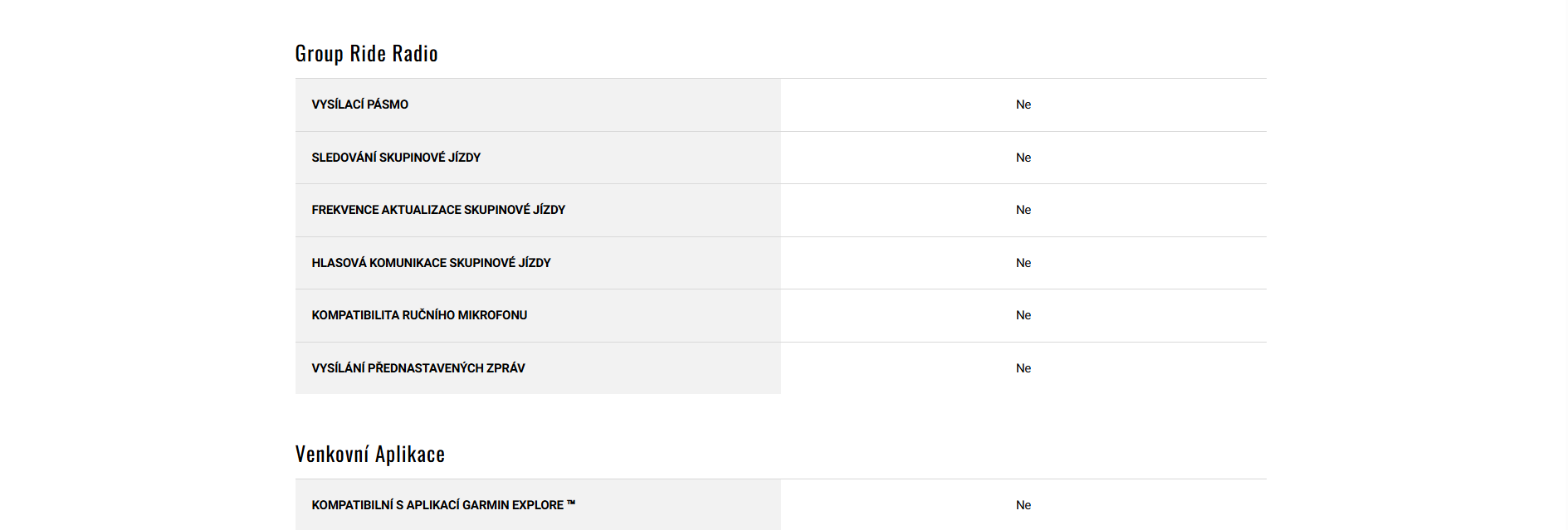
Task: Click the "Vysílání přednastavených zpráv" label
Action: coord(418,368)
